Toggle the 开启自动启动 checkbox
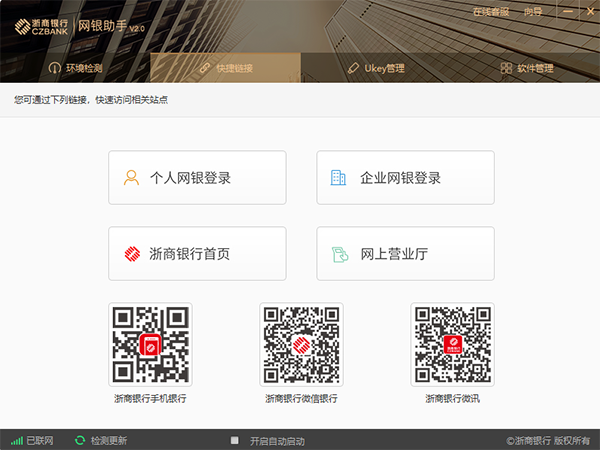This screenshot has height=450, width=600. [x=235, y=440]
